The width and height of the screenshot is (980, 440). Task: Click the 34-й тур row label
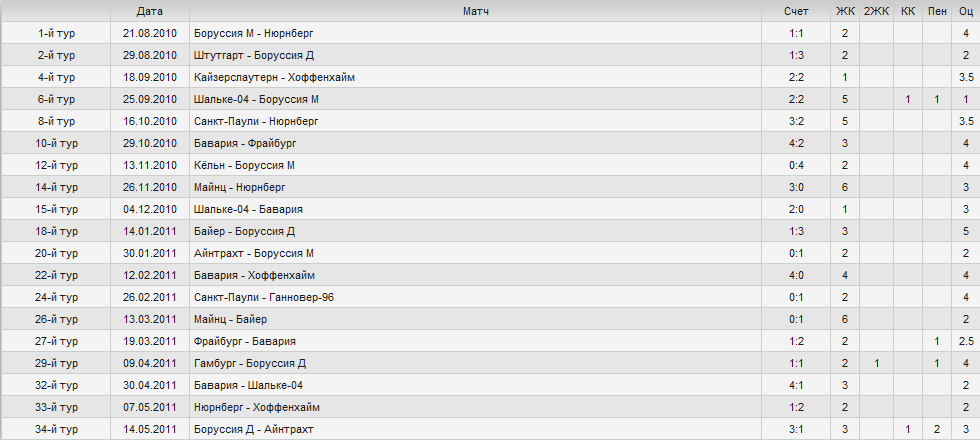[x=56, y=429]
